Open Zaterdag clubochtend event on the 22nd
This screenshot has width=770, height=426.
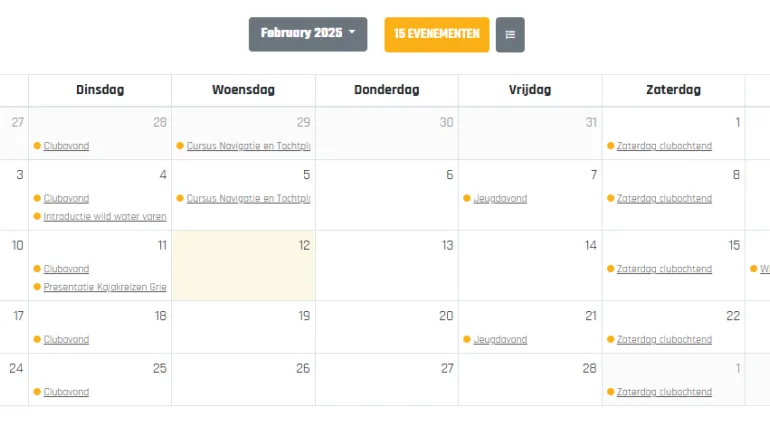(664, 340)
